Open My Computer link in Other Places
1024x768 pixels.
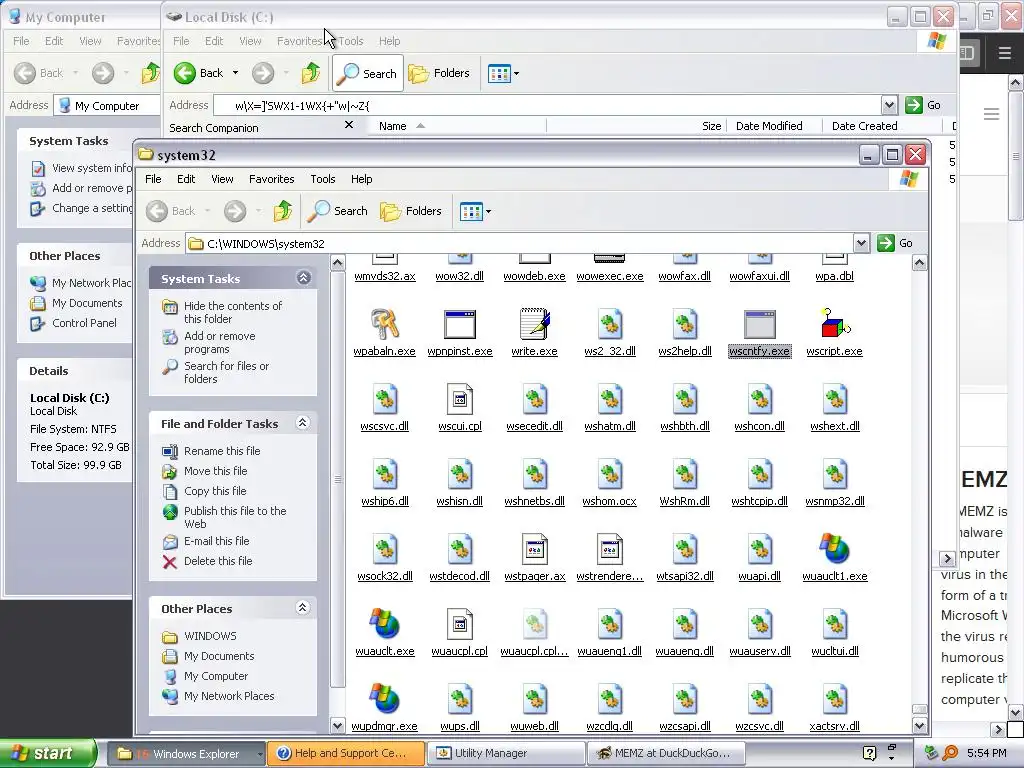coord(216,676)
